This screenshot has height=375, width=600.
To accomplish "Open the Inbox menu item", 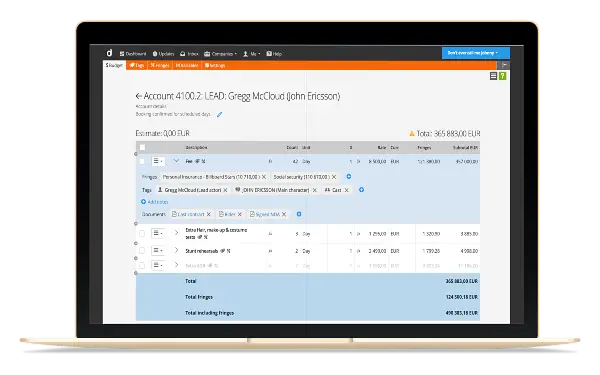I will pyautogui.click(x=189, y=54).
